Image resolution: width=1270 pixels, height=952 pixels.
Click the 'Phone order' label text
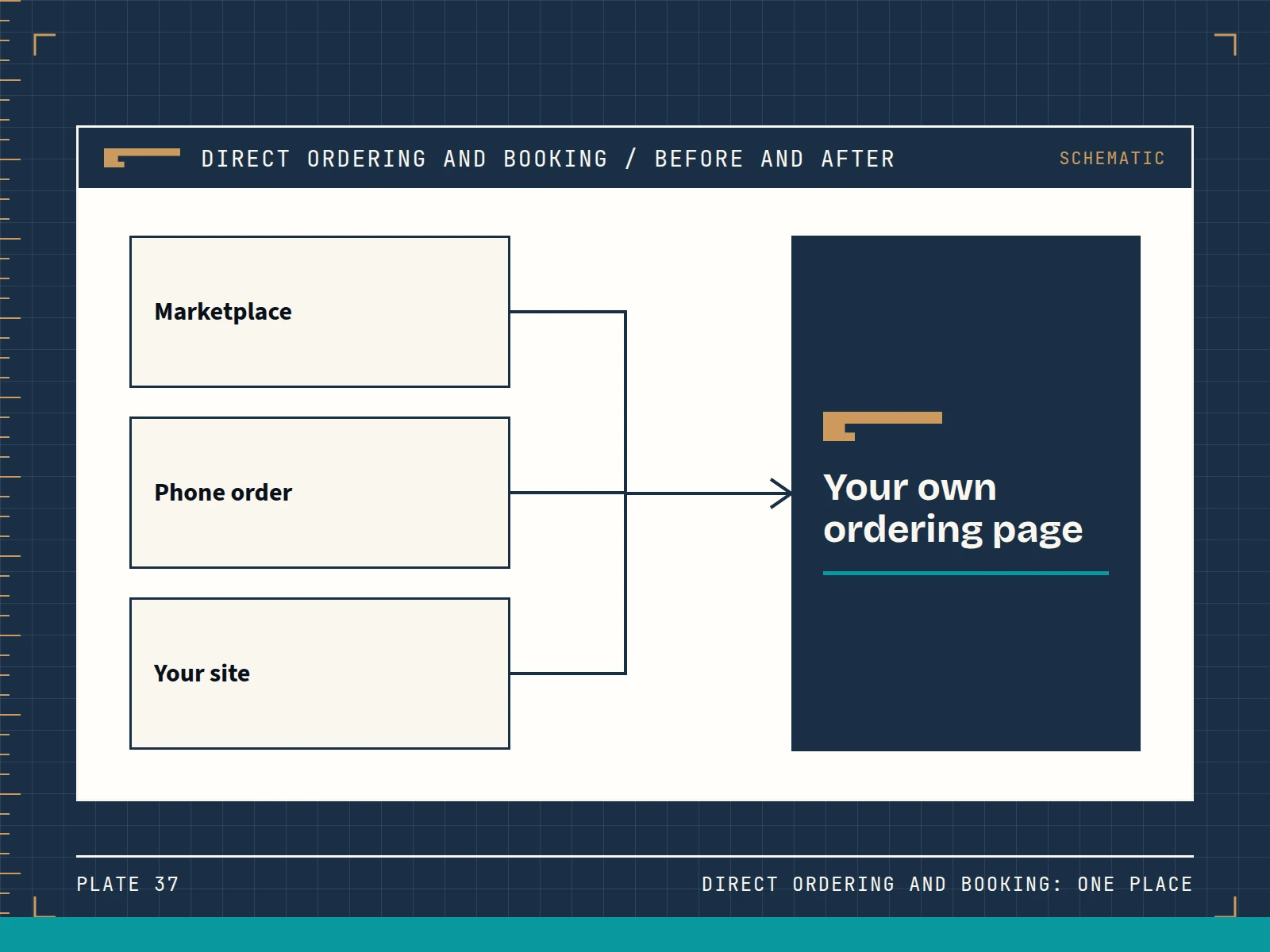(223, 493)
